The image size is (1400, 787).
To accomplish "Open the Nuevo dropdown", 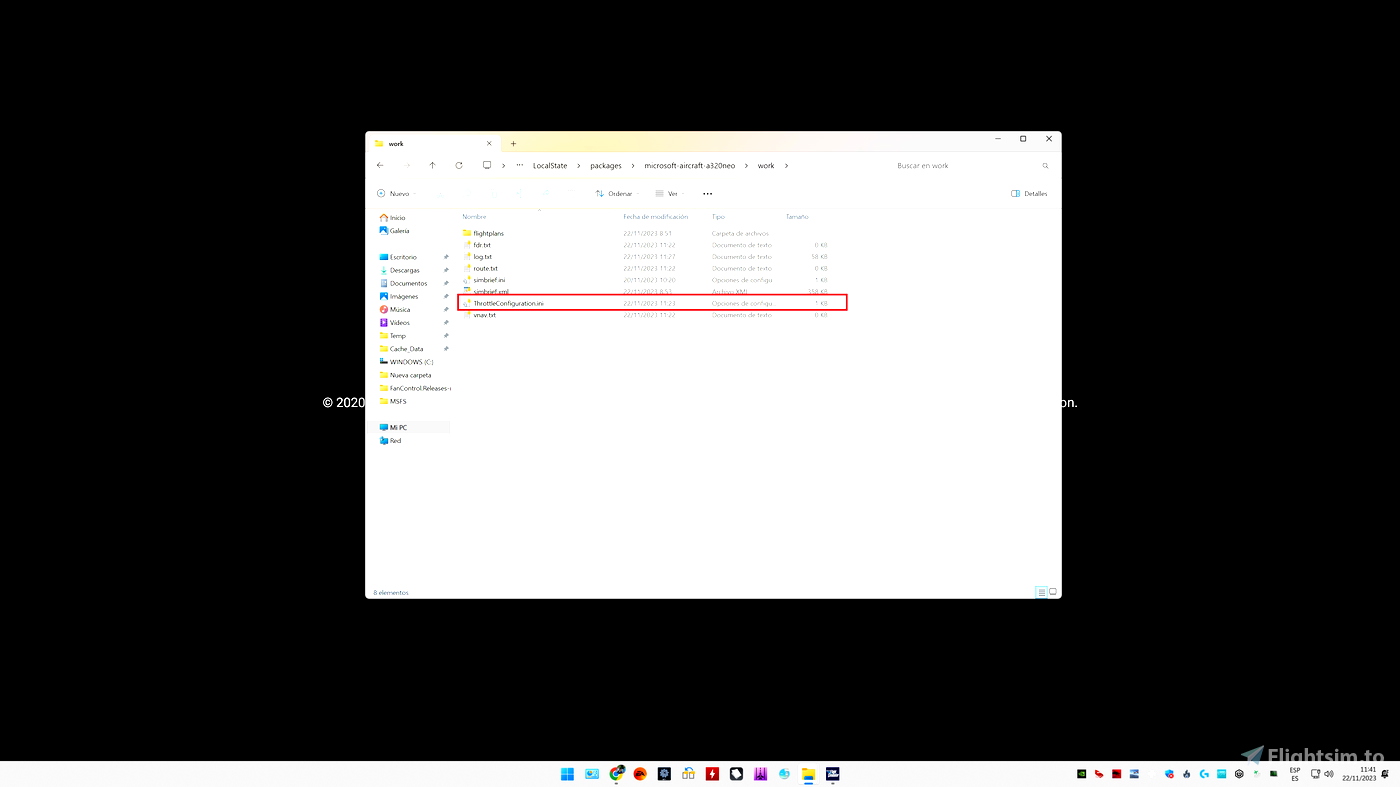I will [394, 194].
